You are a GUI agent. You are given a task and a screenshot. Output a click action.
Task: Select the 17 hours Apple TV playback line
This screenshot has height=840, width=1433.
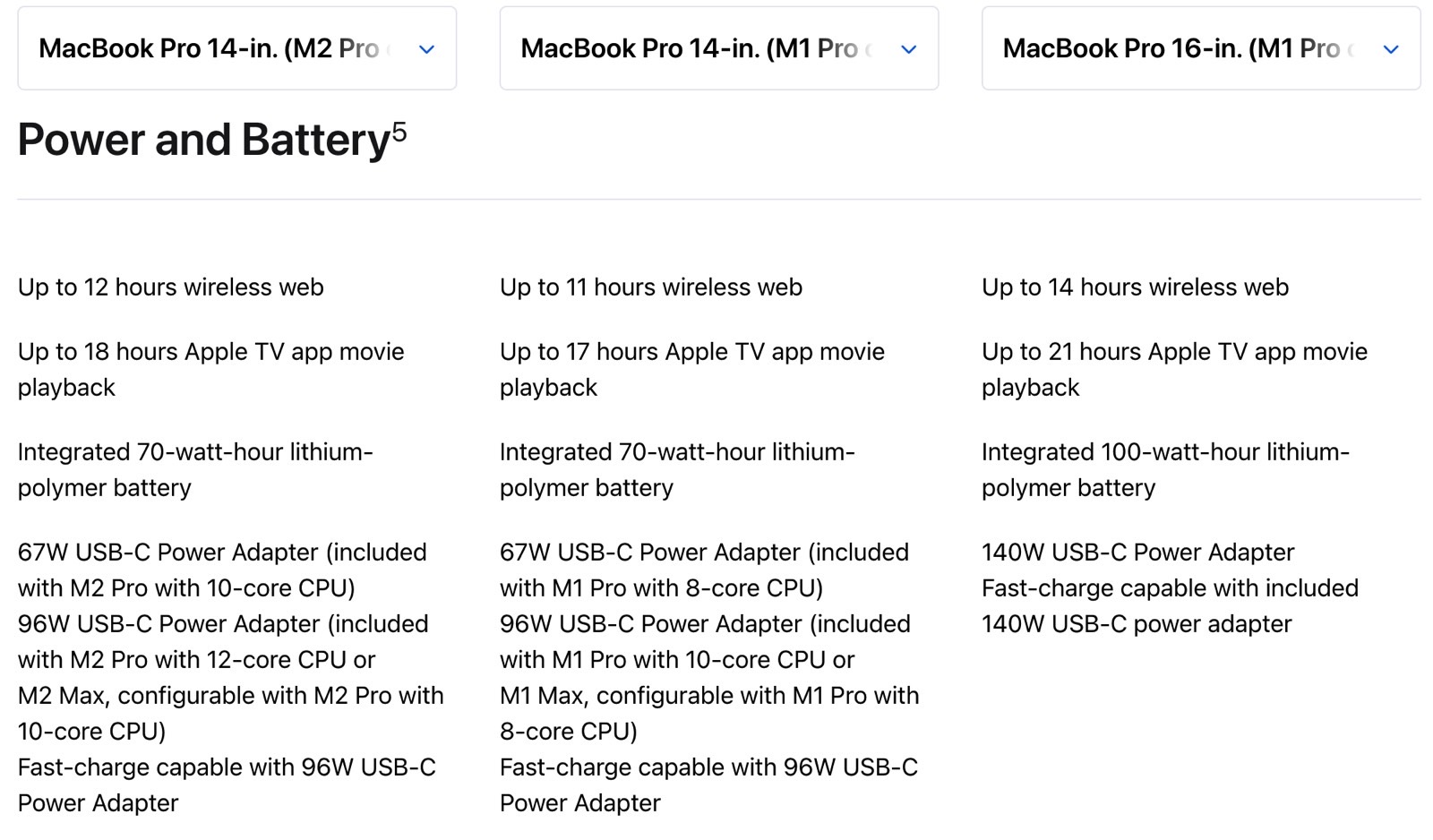(x=692, y=370)
